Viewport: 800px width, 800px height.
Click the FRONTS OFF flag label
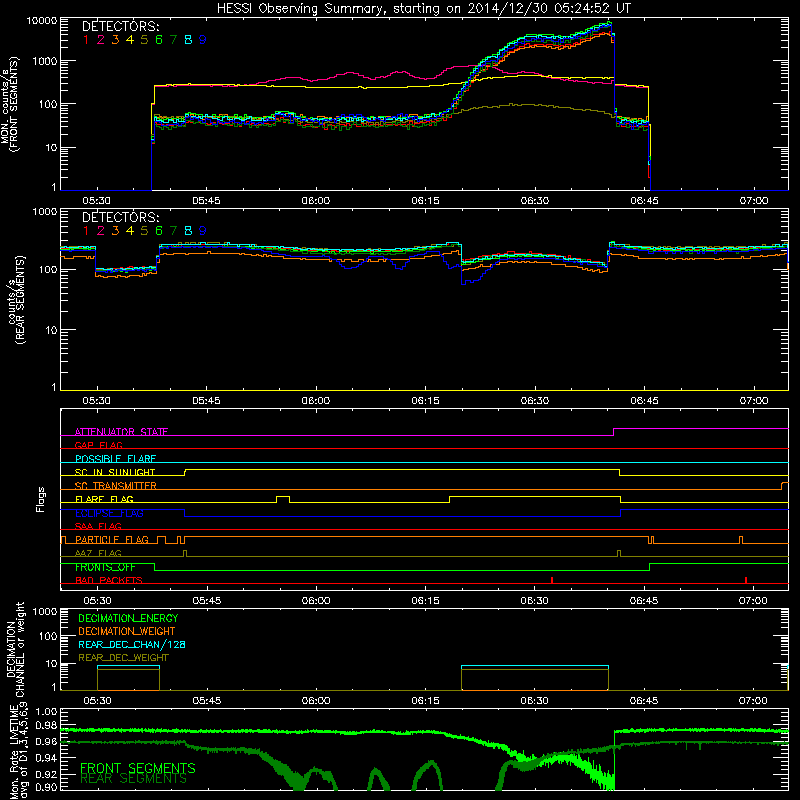105,567
